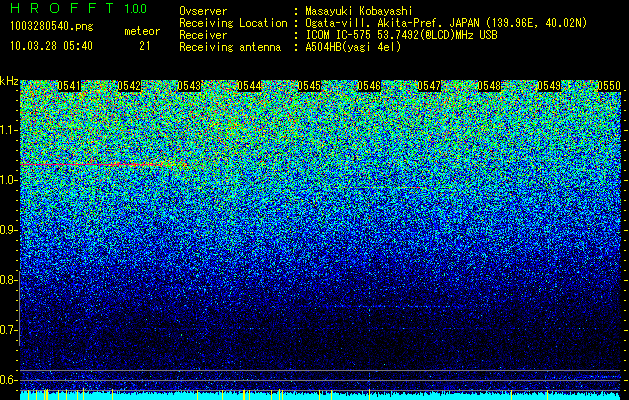The image size is (629, 400).
Task: Click the date stamp 10.03.28 05:40
Action: coord(51,46)
